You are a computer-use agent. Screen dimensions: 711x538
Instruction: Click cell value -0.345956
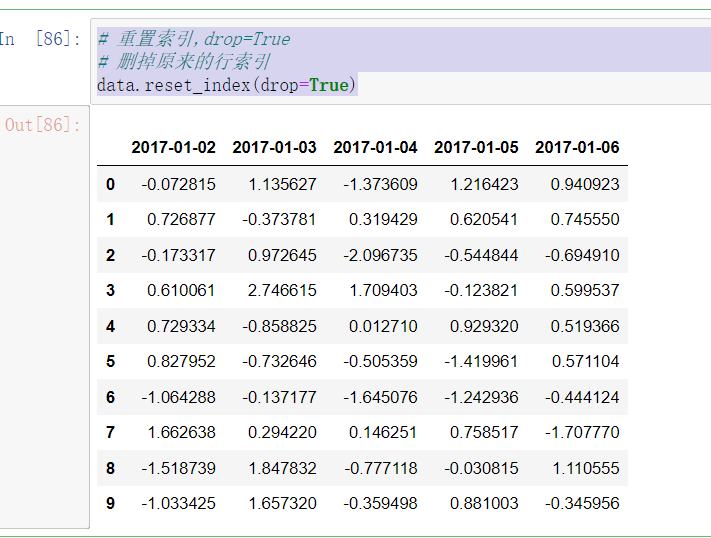(x=582, y=504)
